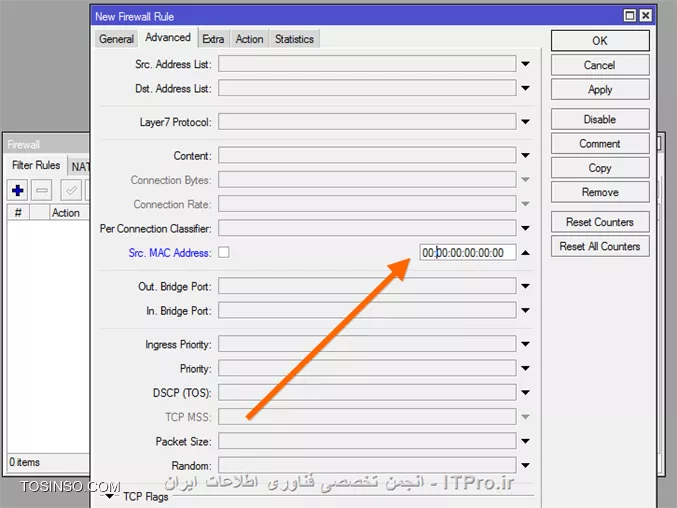Click the # column header in Firewall window
The width and height of the screenshot is (677, 508).
[18, 213]
